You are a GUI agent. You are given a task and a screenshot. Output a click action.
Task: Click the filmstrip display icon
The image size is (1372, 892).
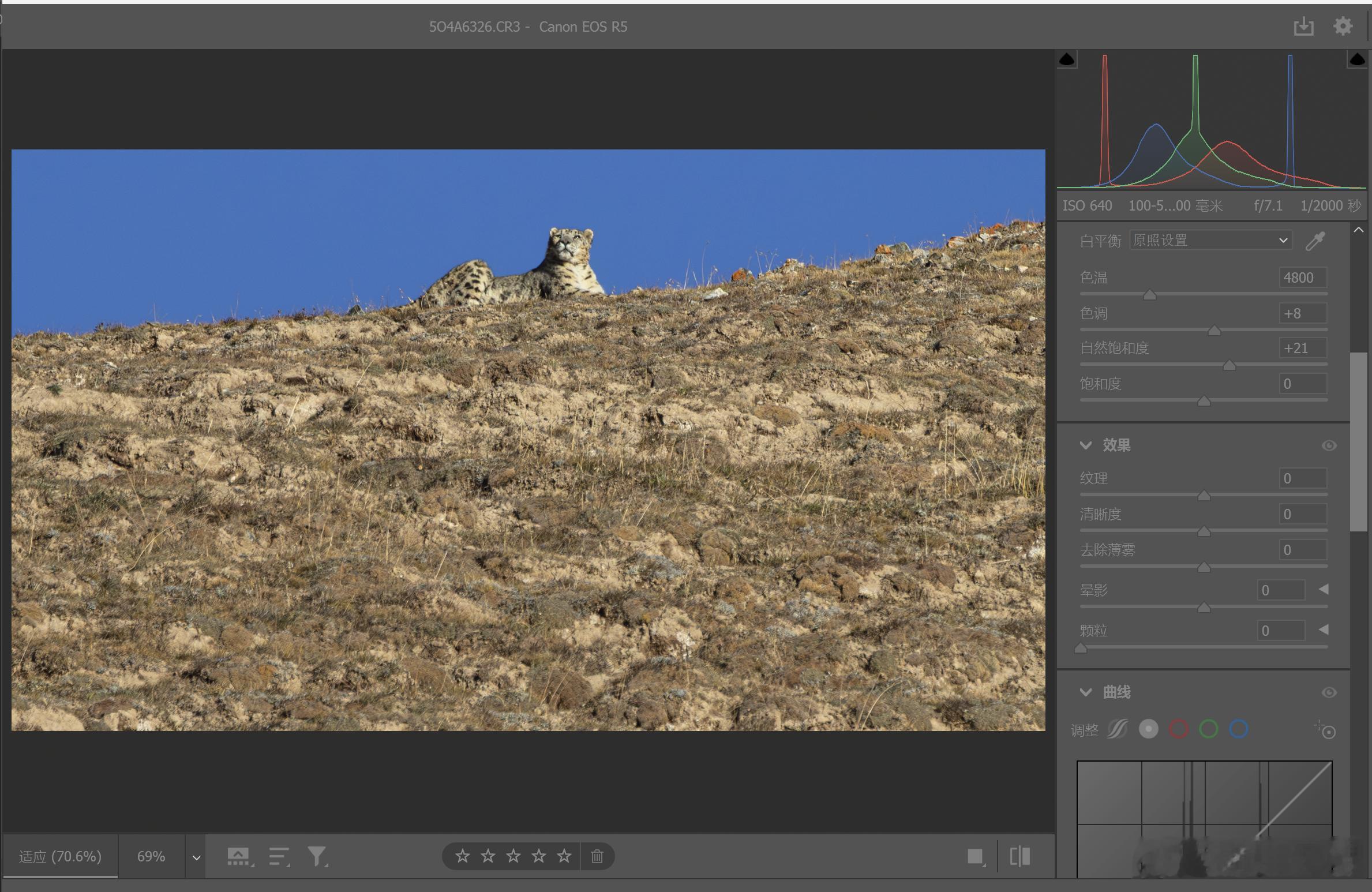tap(239, 857)
